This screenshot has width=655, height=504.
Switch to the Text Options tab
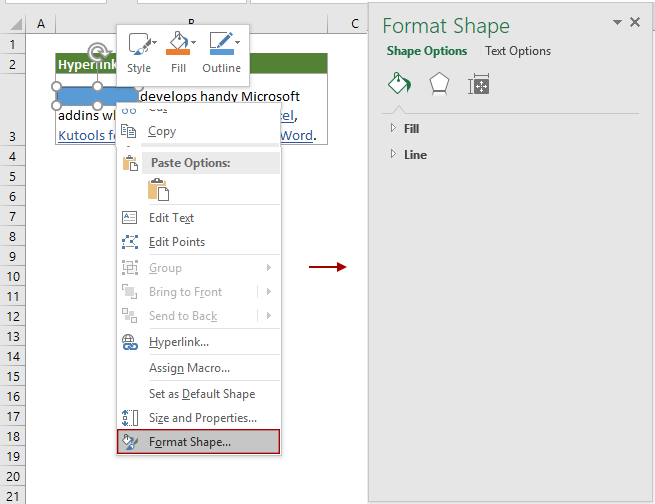tap(517, 51)
